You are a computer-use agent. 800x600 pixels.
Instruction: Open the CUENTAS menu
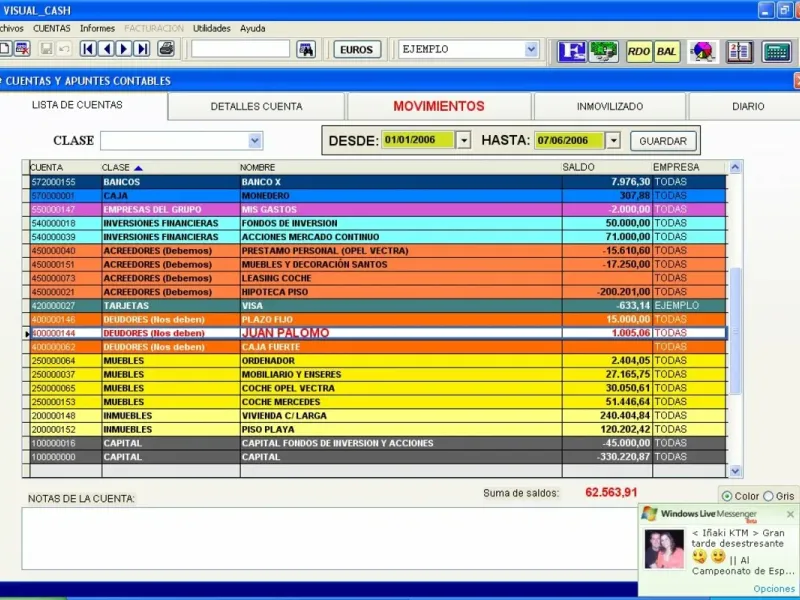click(x=52, y=29)
